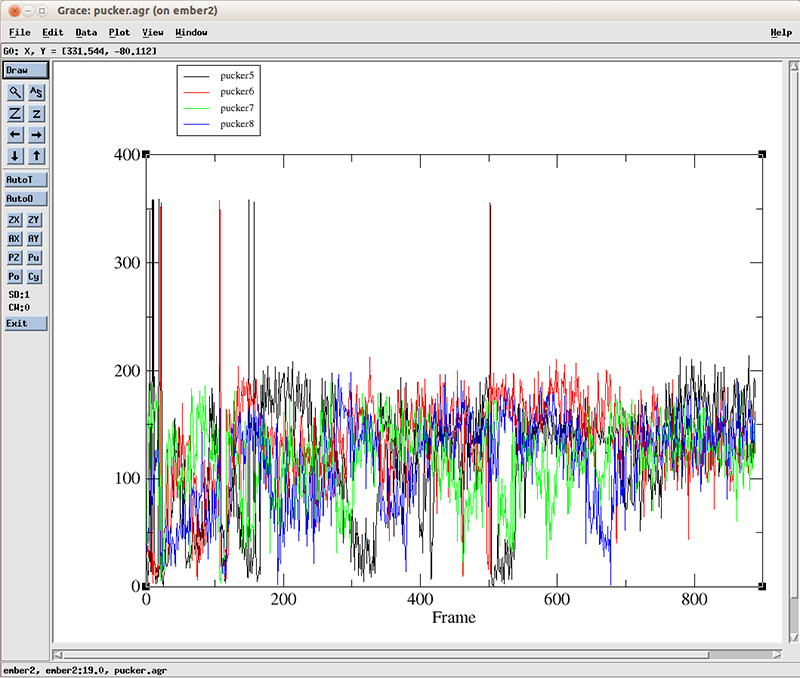
Task: Click the large Z zoom-in icon
Action: tap(15, 114)
